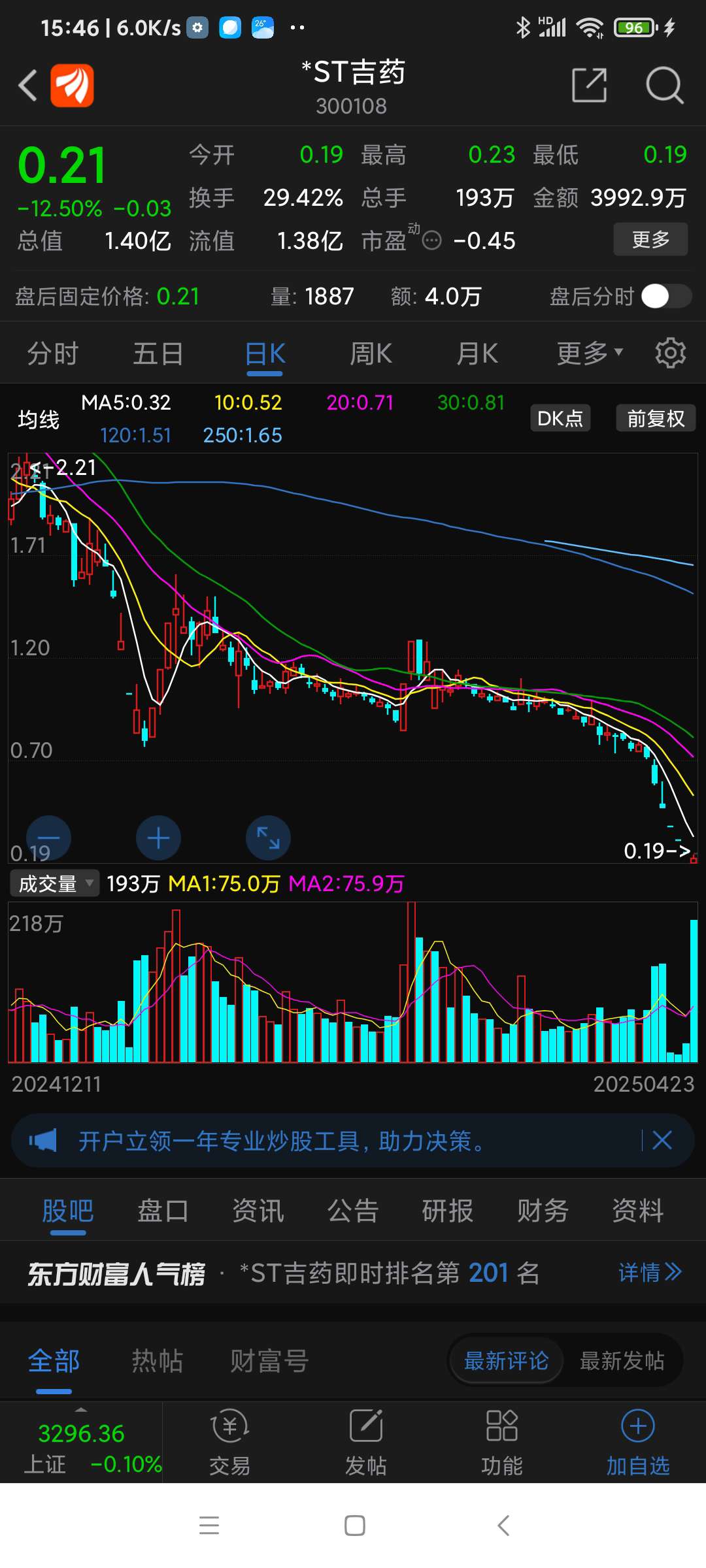
Task: Tap the 250:1.65 moving average value
Action: click(243, 435)
